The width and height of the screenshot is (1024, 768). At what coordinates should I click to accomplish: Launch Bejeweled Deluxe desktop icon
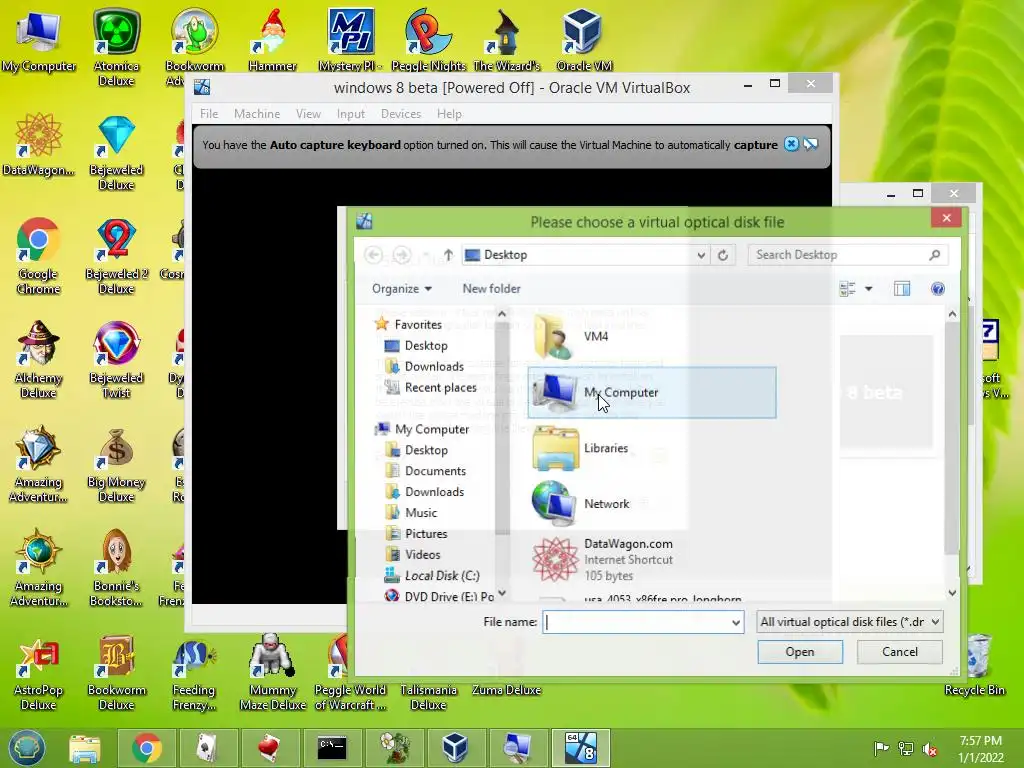pos(116,152)
